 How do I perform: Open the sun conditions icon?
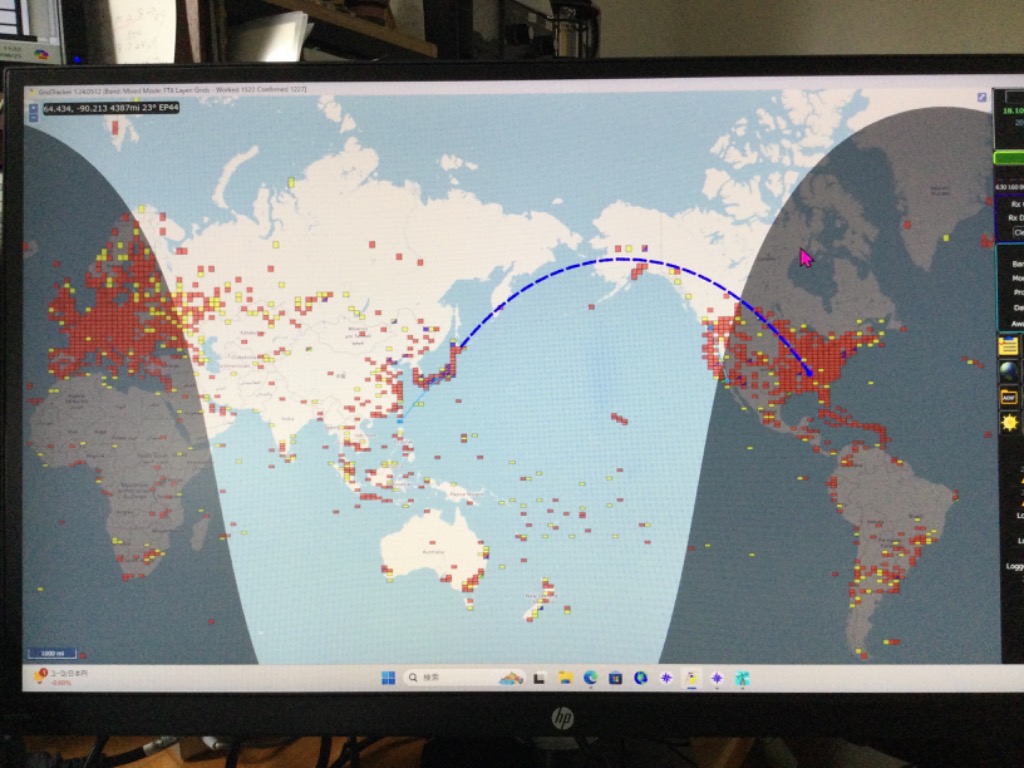[1010, 423]
